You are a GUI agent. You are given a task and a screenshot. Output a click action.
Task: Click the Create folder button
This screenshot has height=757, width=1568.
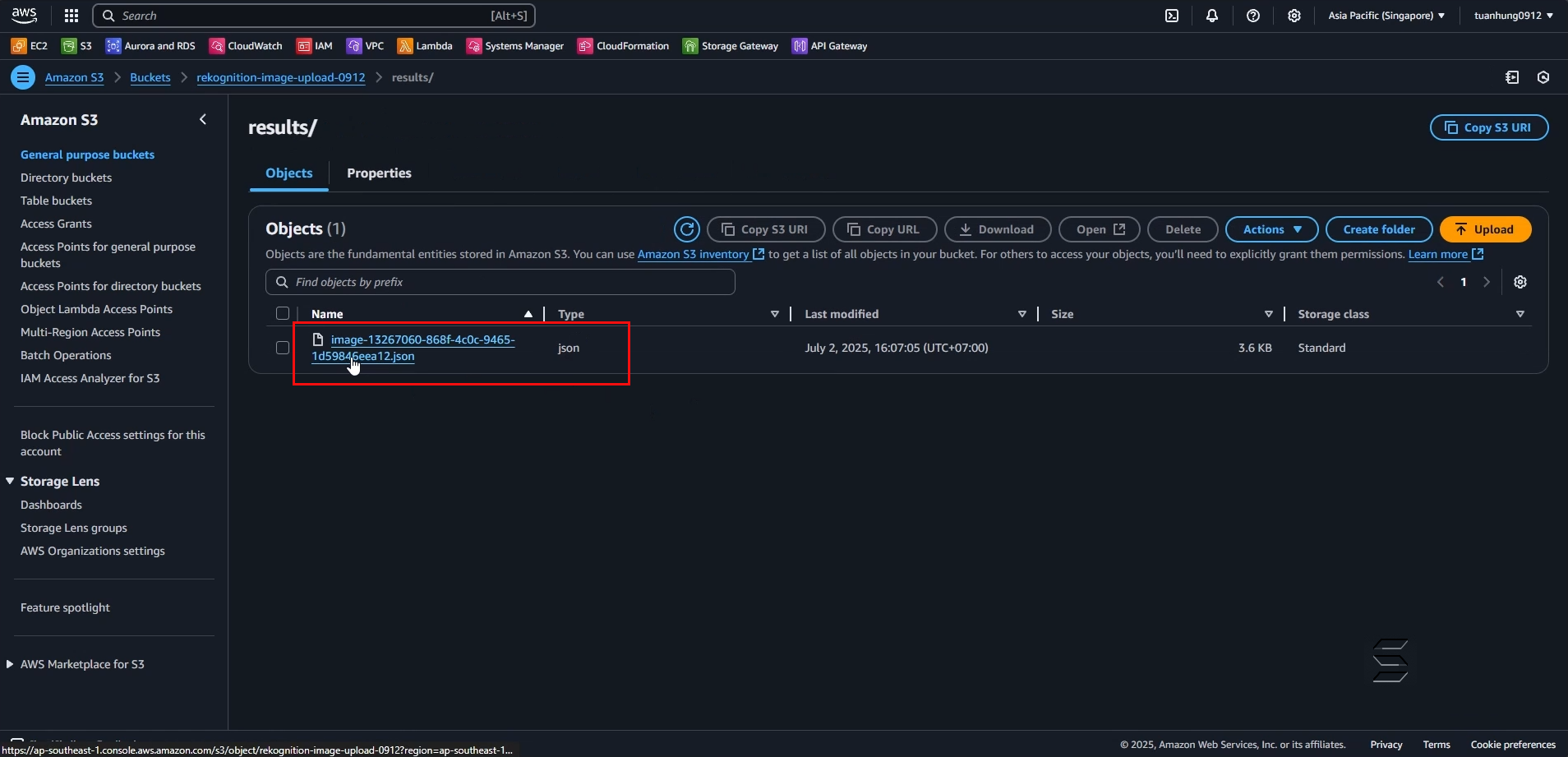1379,229
